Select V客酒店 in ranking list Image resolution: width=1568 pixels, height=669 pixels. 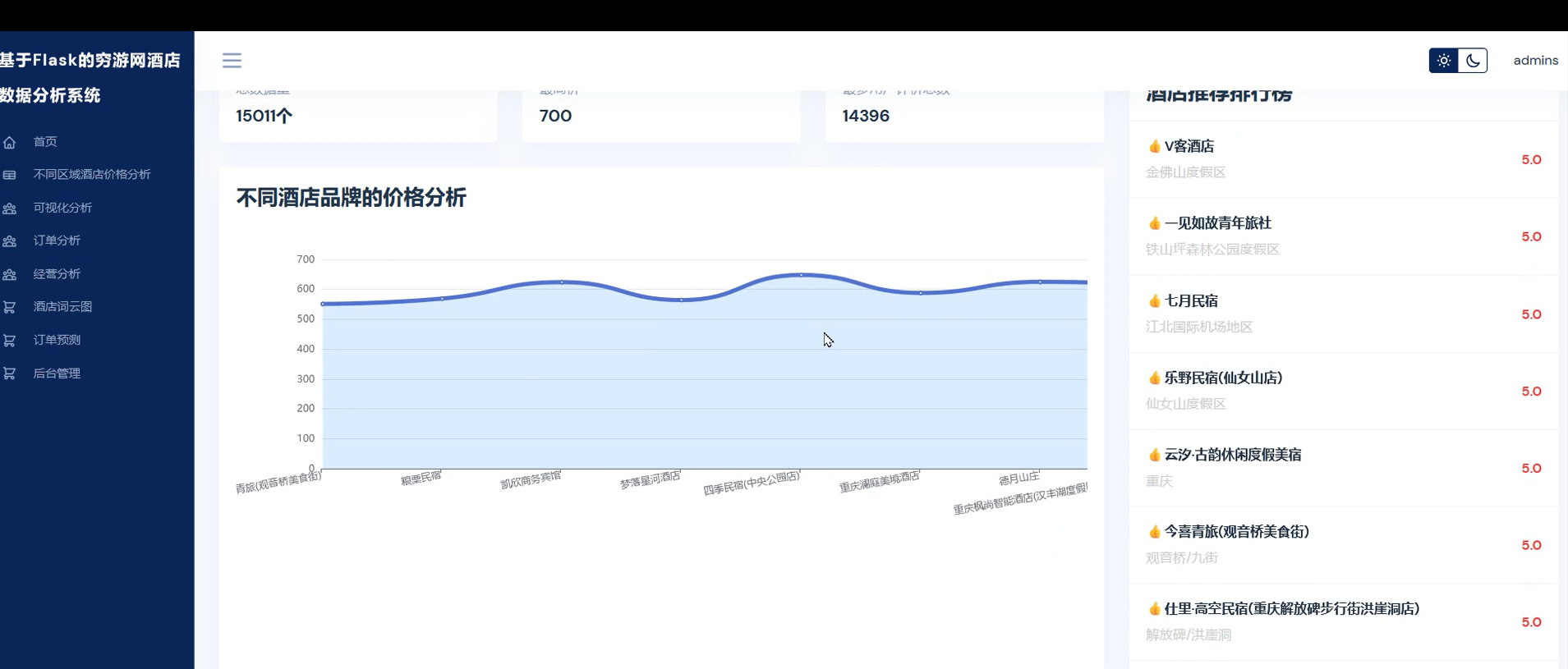1189,146
